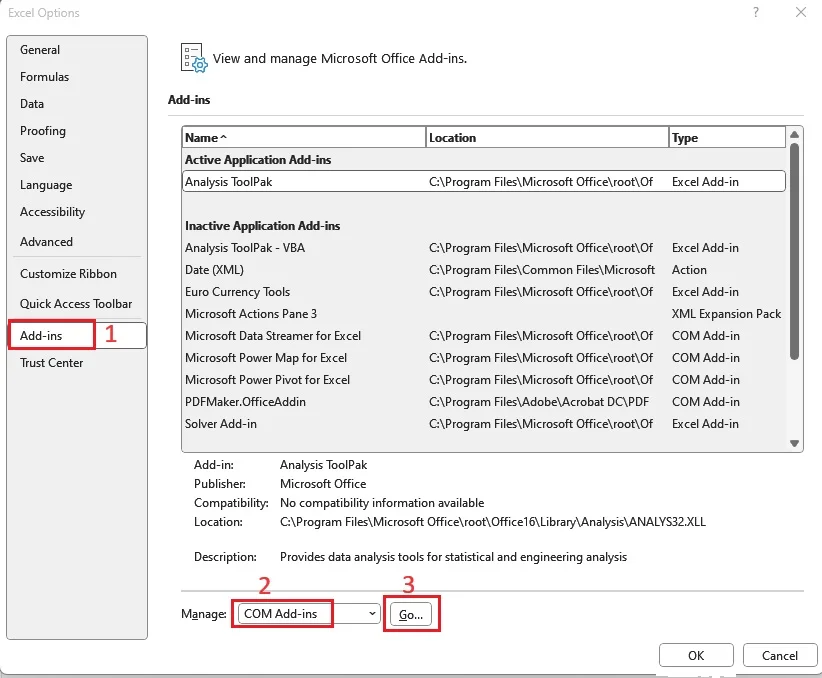The image size is (822, 678).
Task: Click the Add-ins gear icon in header
Action: pos(193,58)
